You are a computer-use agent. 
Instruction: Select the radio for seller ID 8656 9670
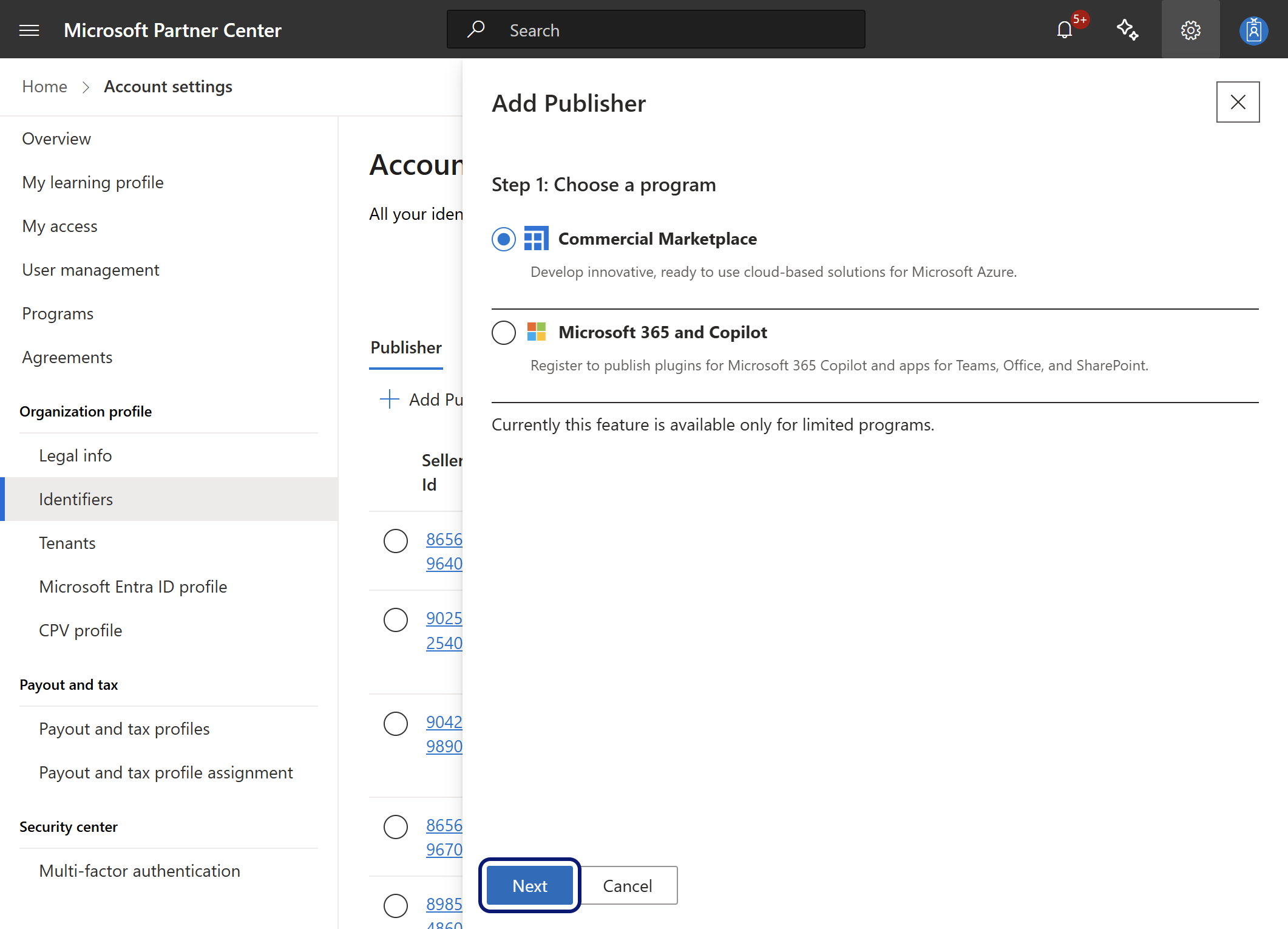(396, 826)
